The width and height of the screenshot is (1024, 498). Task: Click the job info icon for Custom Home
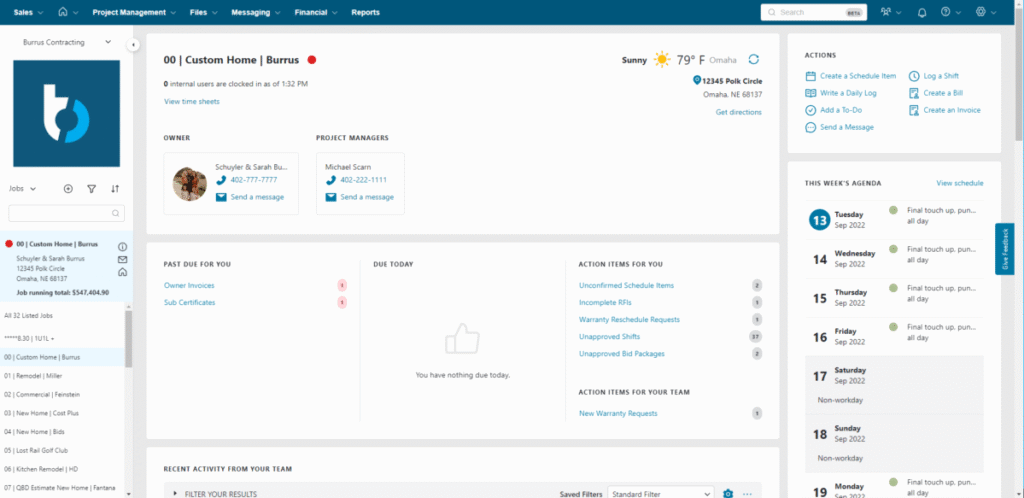122,246
